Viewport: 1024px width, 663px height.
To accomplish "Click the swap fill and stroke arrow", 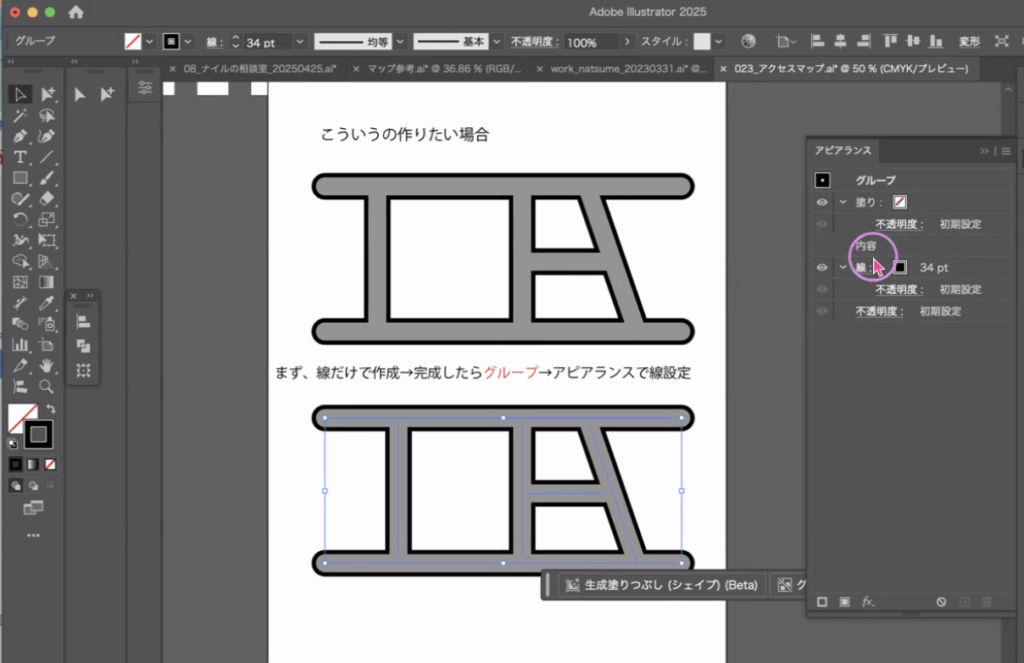I will point(51,409).
